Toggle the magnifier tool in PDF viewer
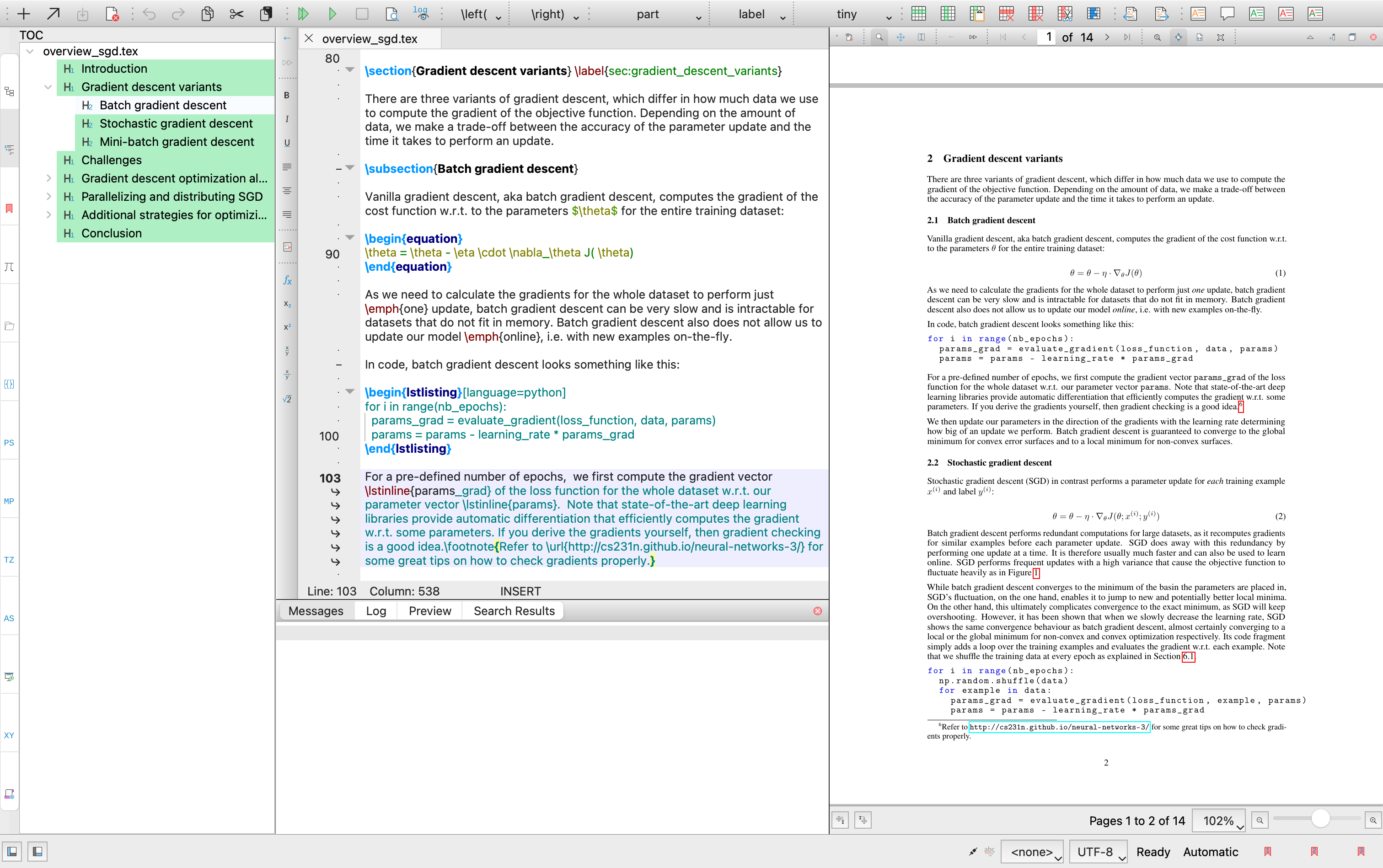 coord(879,38)
